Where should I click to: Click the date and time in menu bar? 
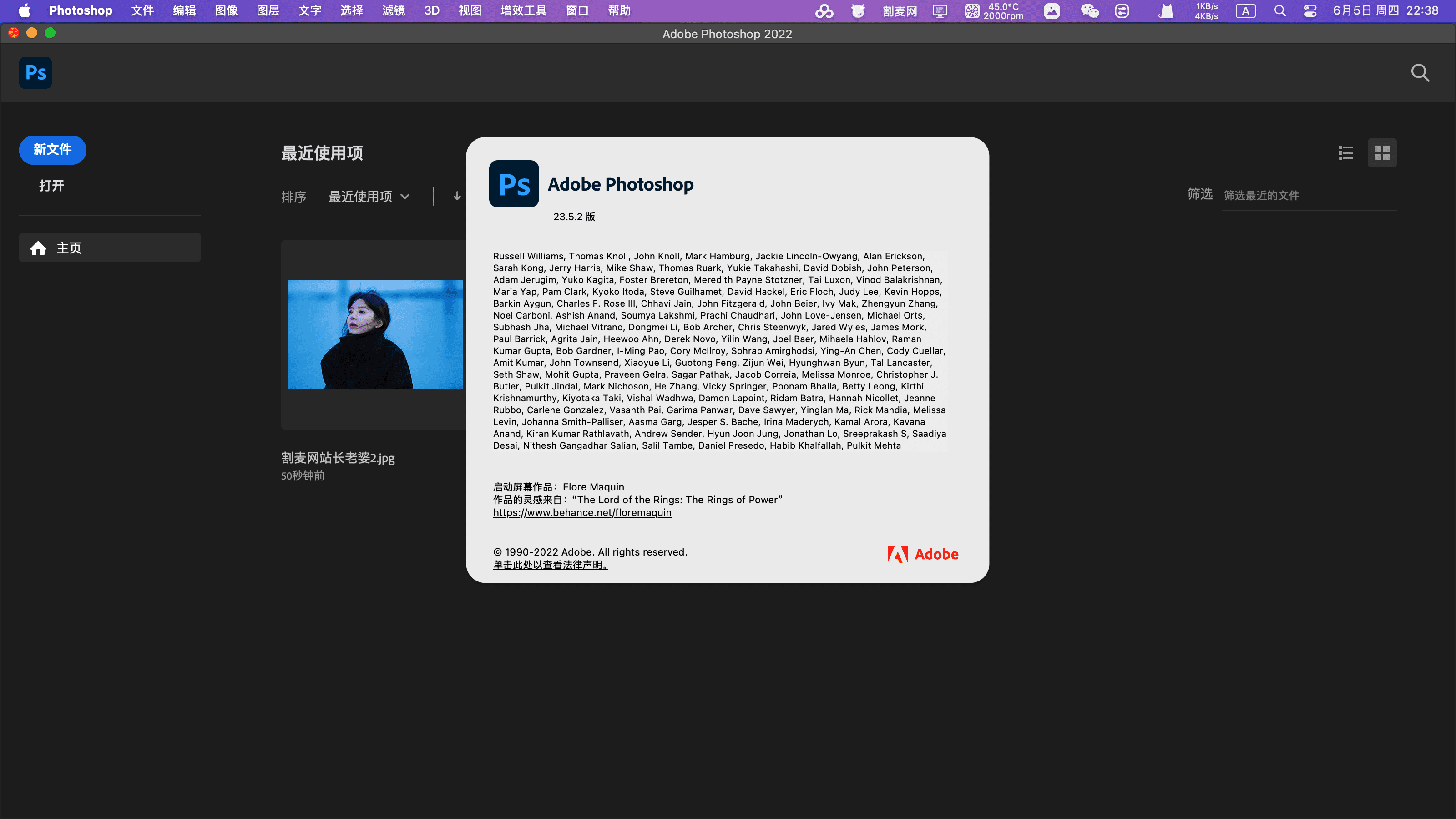[1385, 11]
